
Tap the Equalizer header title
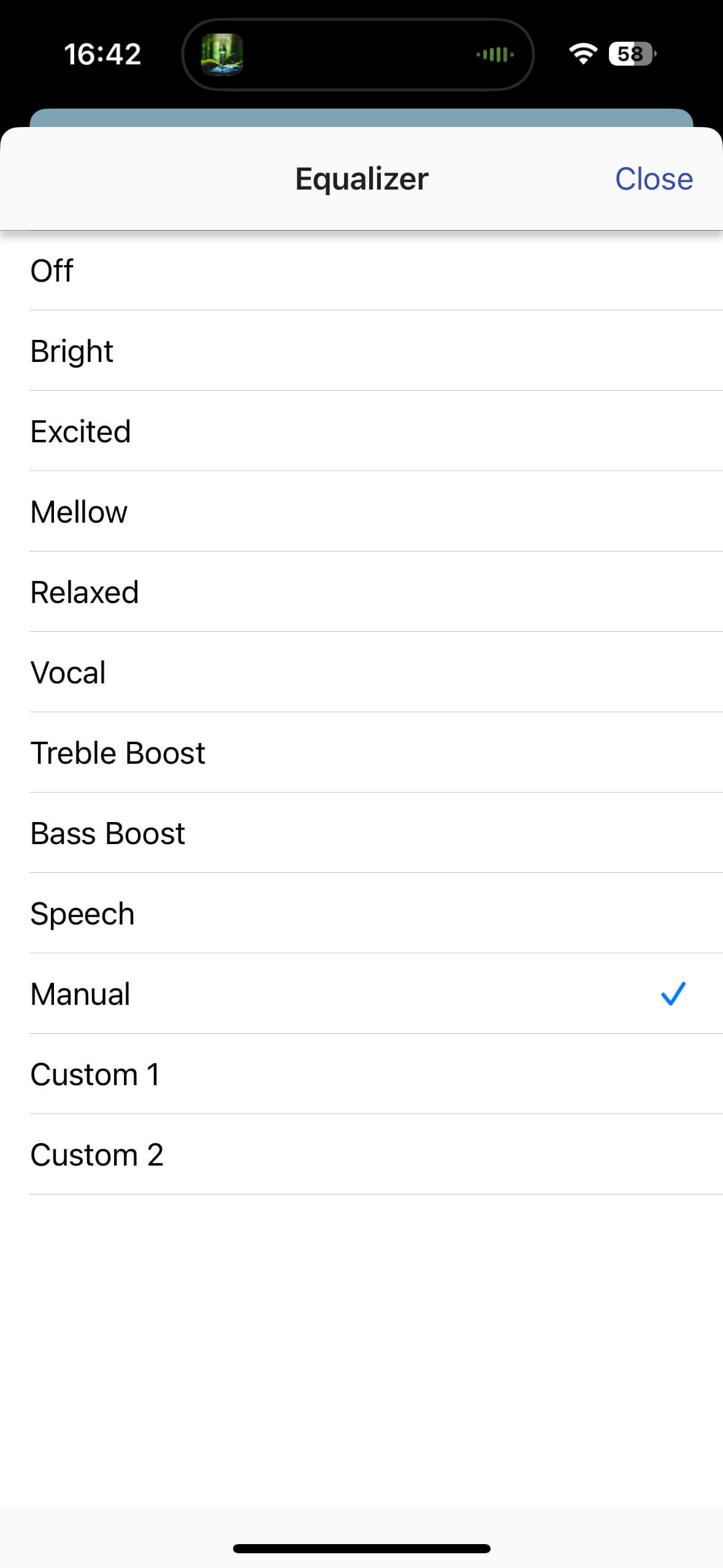pyautogui.click(x=362, y=179)
